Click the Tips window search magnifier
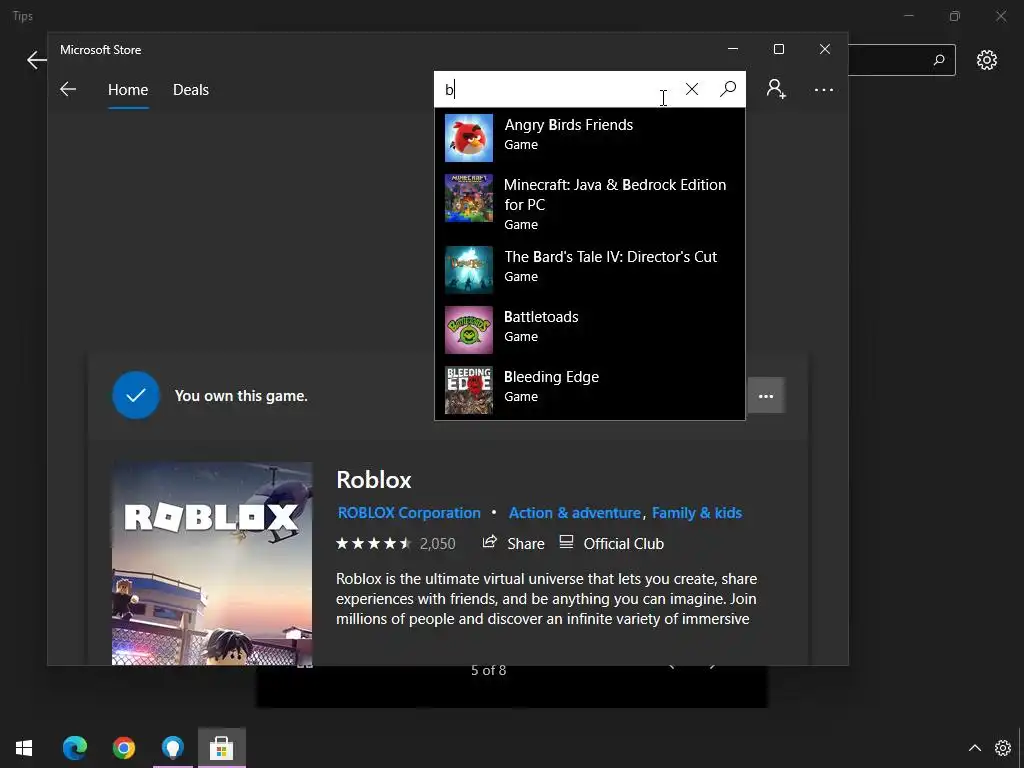 click(939, 60)
